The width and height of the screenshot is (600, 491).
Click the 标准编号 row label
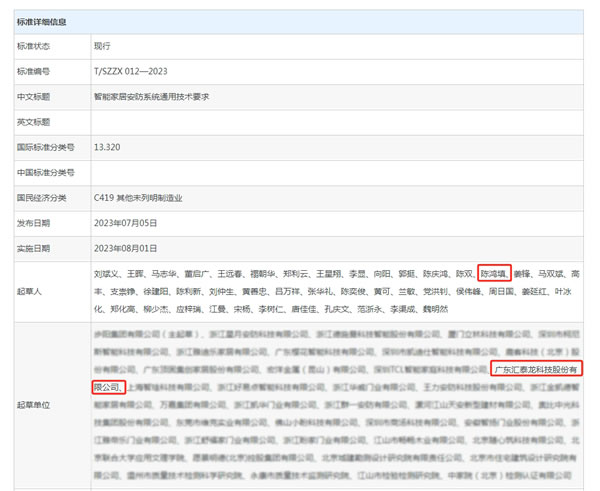[33, 72]
